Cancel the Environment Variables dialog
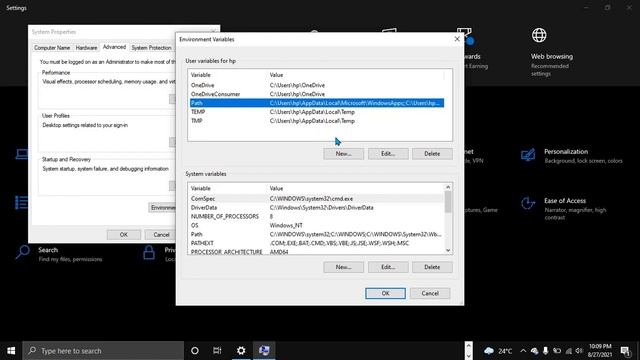The height and width of the screenshot is (360, 640). (430, 293)
